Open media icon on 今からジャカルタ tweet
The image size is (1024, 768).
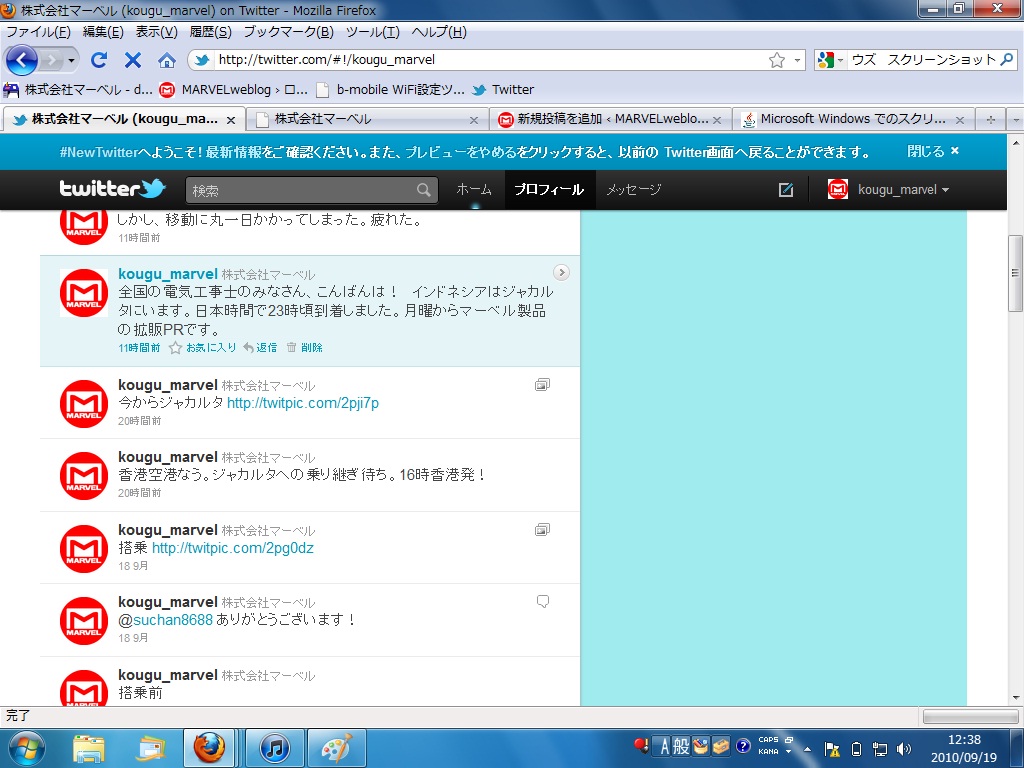tap(542, 385)
